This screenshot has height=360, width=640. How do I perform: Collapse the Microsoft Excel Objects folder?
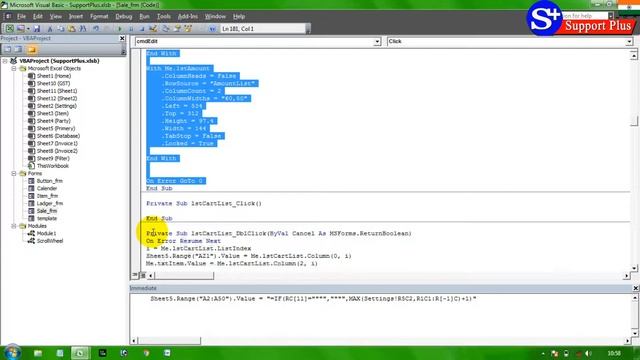[x=14, y=69]
